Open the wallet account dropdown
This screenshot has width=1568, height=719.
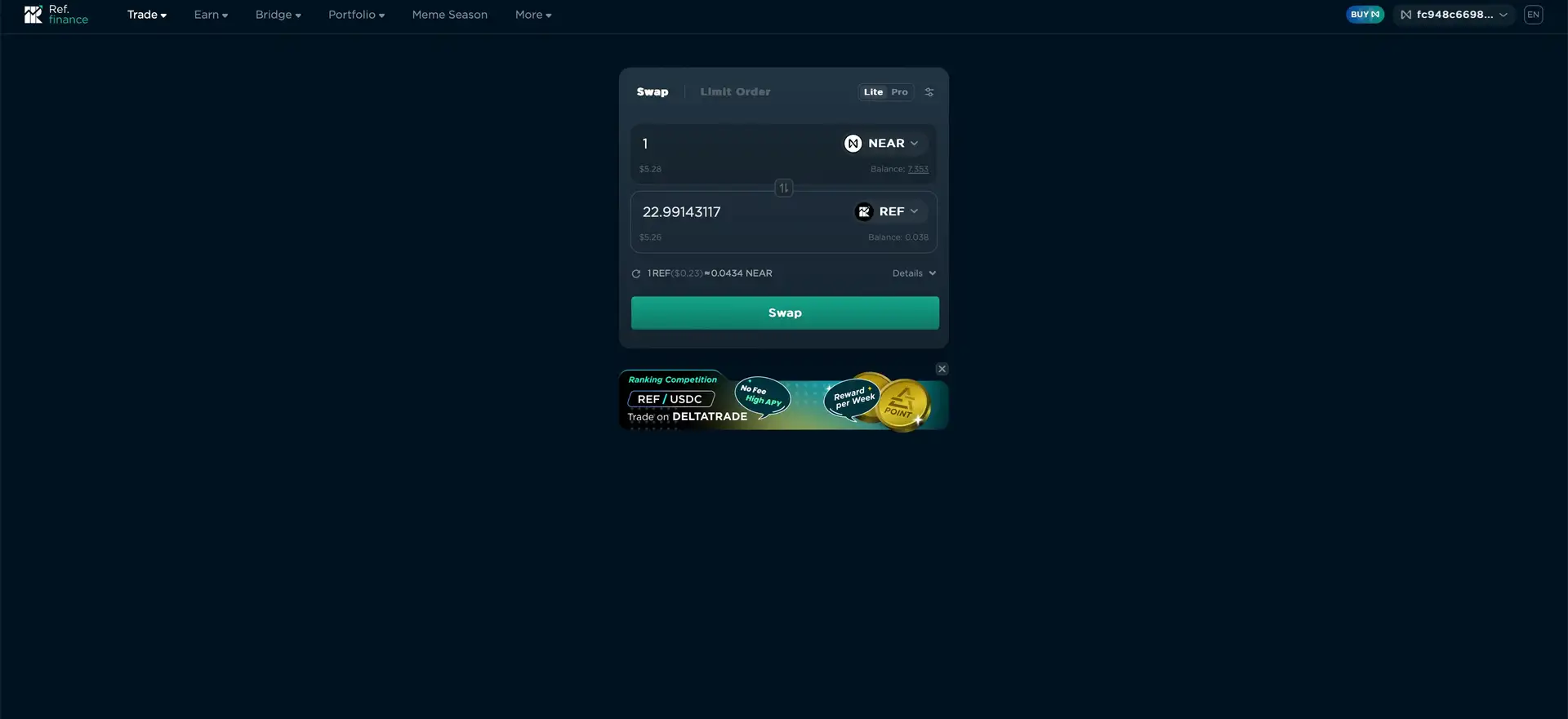(1454, 15)
